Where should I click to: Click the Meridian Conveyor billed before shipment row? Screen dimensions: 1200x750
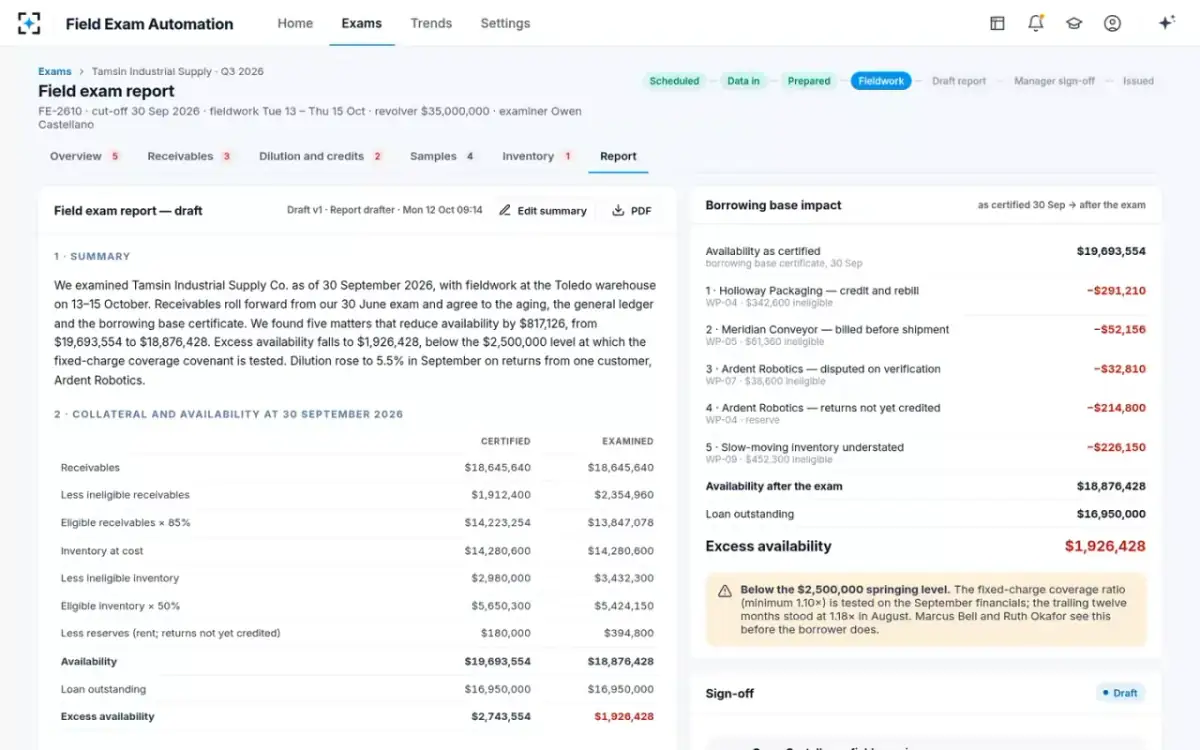point(926,335)
